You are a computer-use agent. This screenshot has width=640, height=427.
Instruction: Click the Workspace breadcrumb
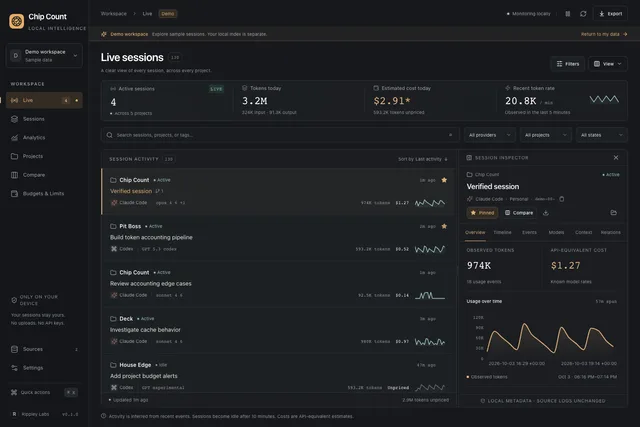(113, 13)
